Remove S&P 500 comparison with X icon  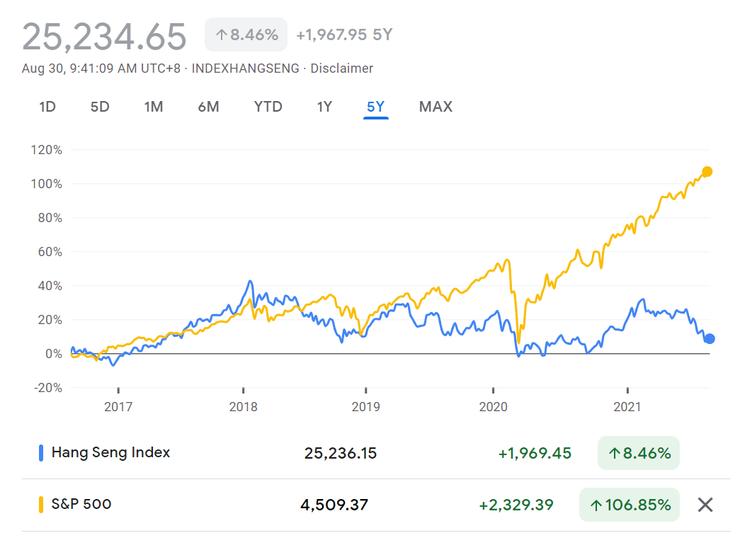click(x=705, y=505)
